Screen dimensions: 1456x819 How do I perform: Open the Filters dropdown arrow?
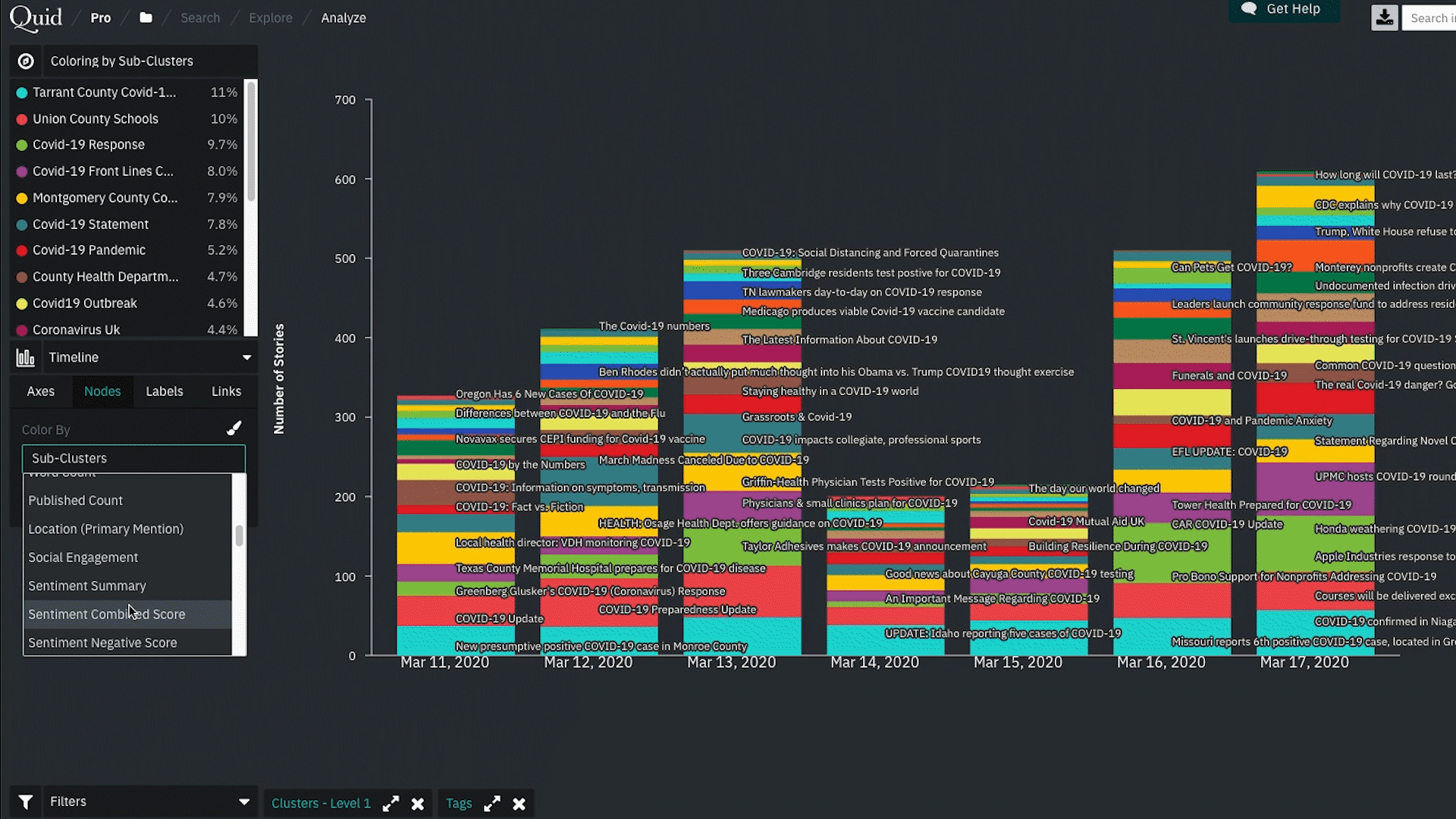point(243,802)
